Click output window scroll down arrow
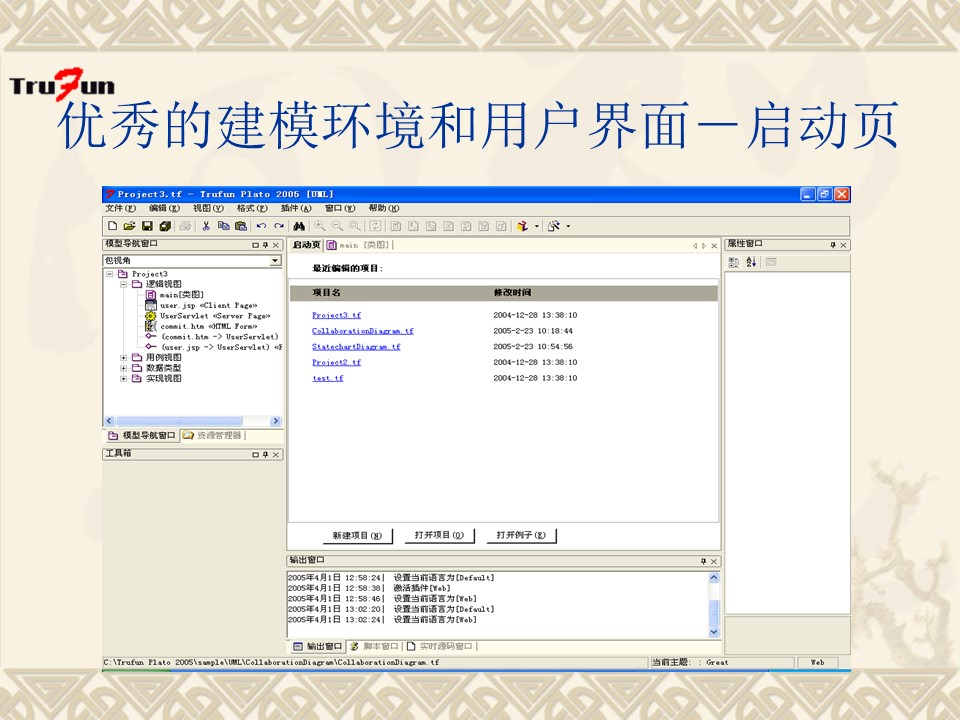Viewport: 960px width, 720px height. click(x=713, y=632)
